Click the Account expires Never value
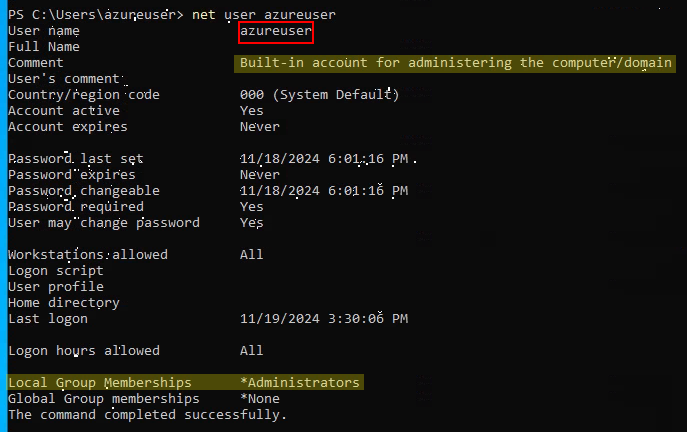 pyautogui.click(x=259, y=127)
